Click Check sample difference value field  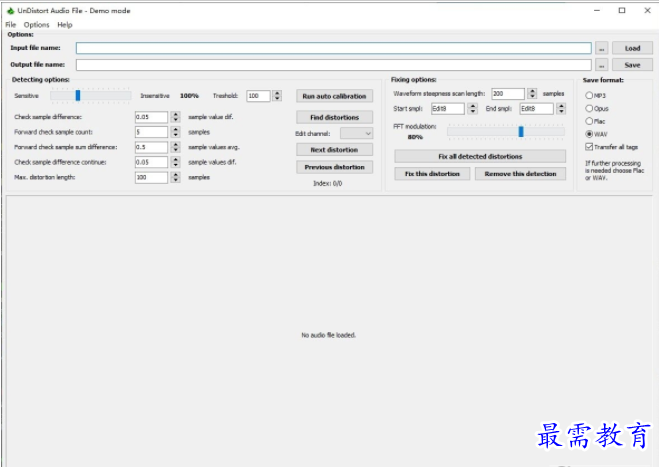pos(151,117)
